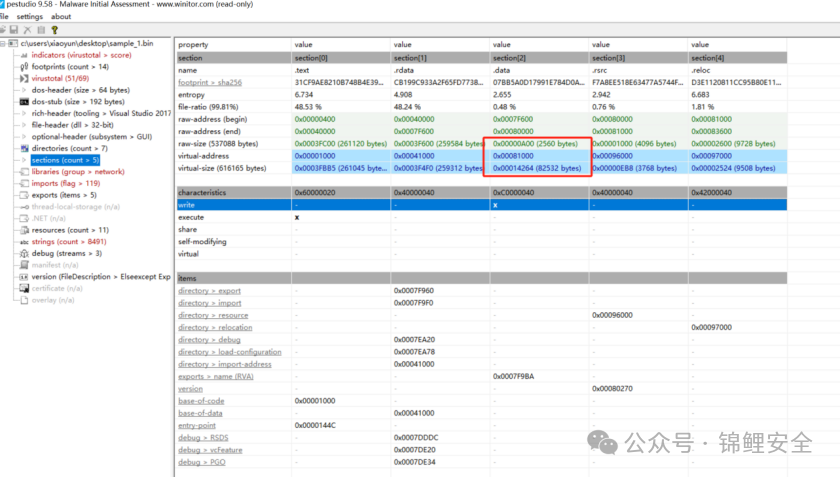Open the directory > export link
The height and width of the screenshot is (477, 840).
coord(209,290)
